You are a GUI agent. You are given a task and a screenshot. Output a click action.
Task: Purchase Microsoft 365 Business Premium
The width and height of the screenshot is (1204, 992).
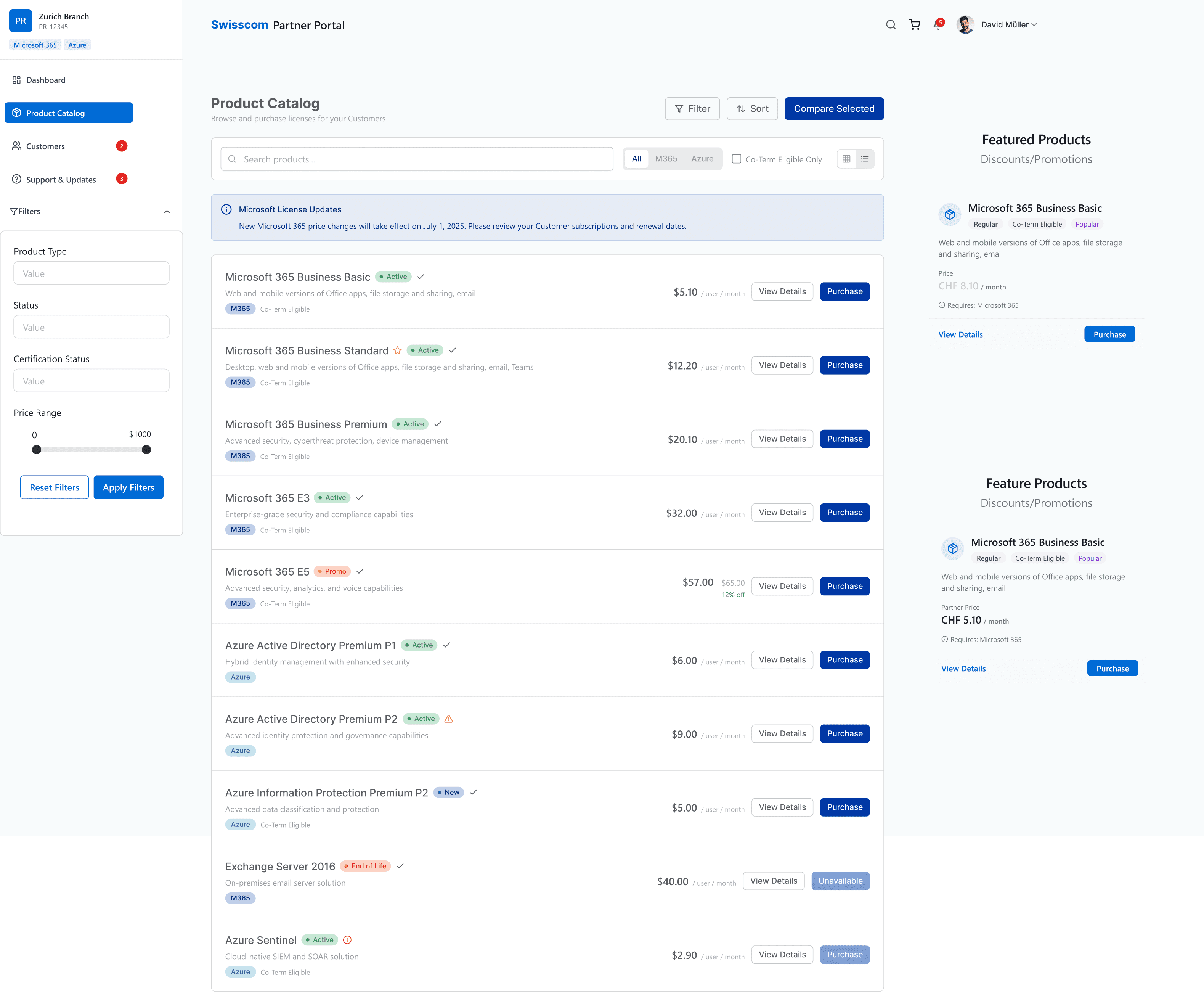[x=845, y=439]
